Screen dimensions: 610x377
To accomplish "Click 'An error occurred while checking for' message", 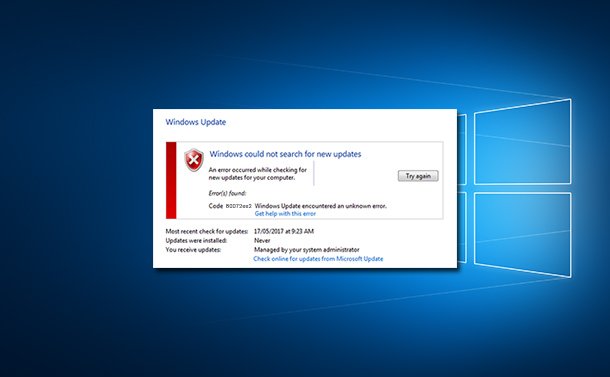I will [258, 170].
